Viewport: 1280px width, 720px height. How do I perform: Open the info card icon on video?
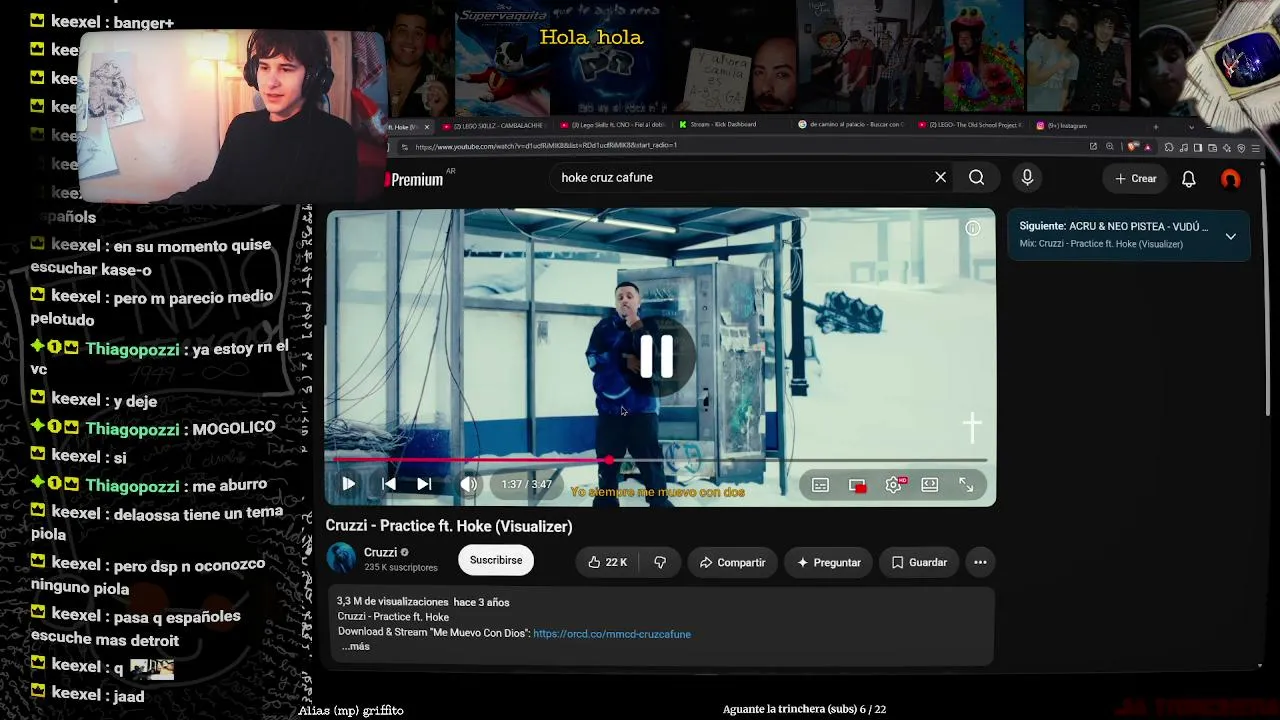pos(972,228)
